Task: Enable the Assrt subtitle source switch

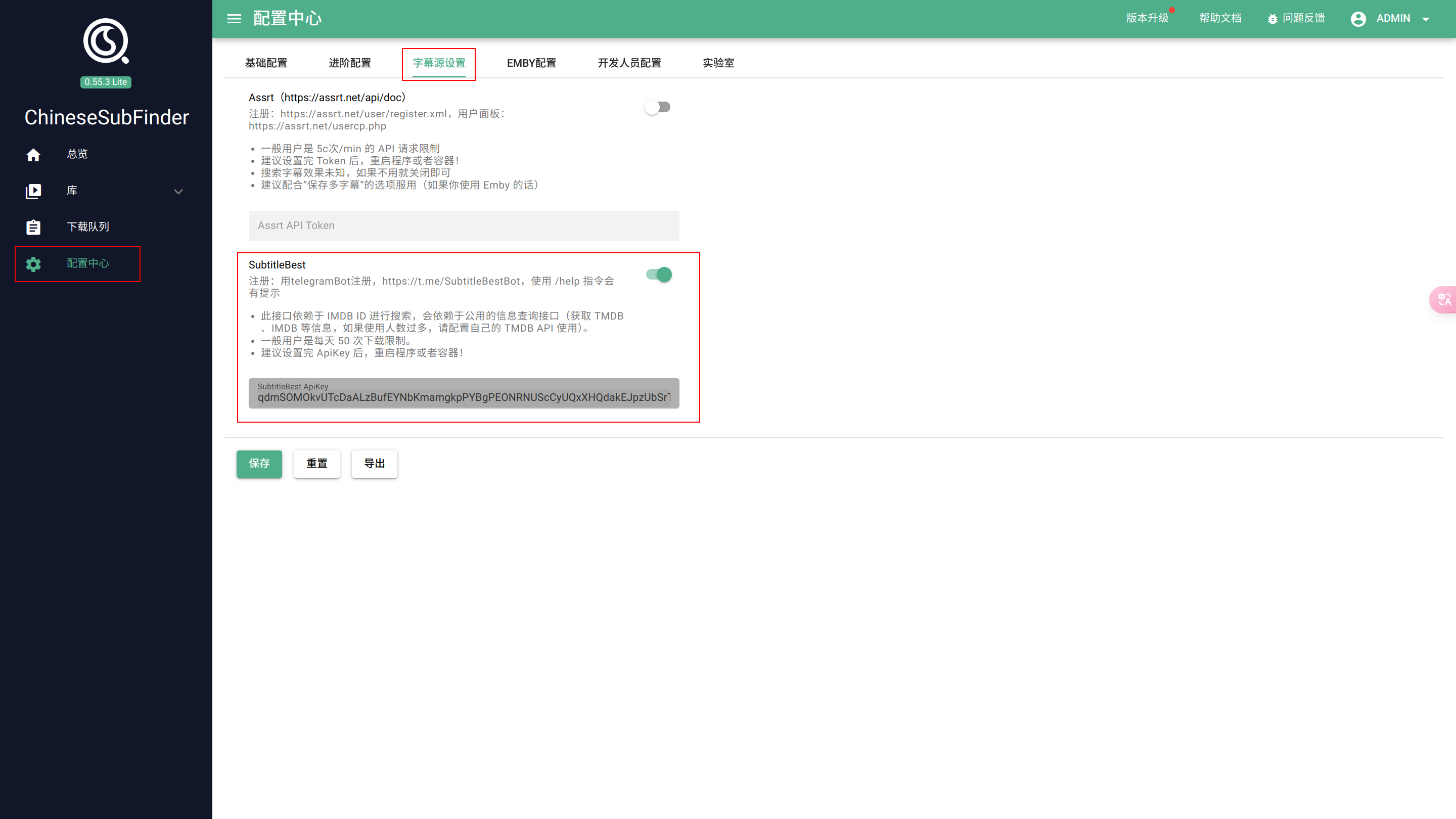Action: pyautogui.click(x=657, y=107)
